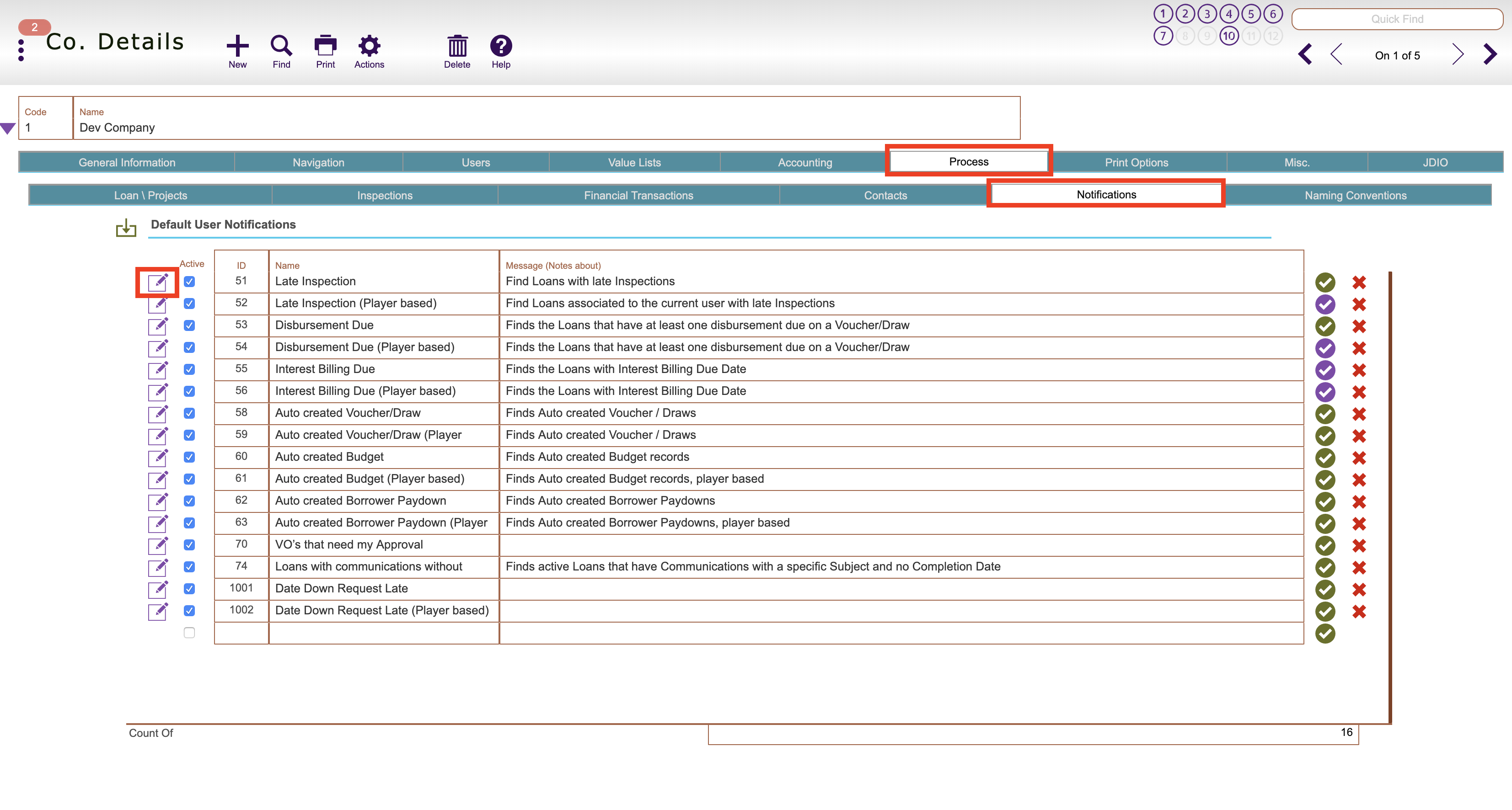
Task: Click the red badge showing 2
Action: point(35,27)
